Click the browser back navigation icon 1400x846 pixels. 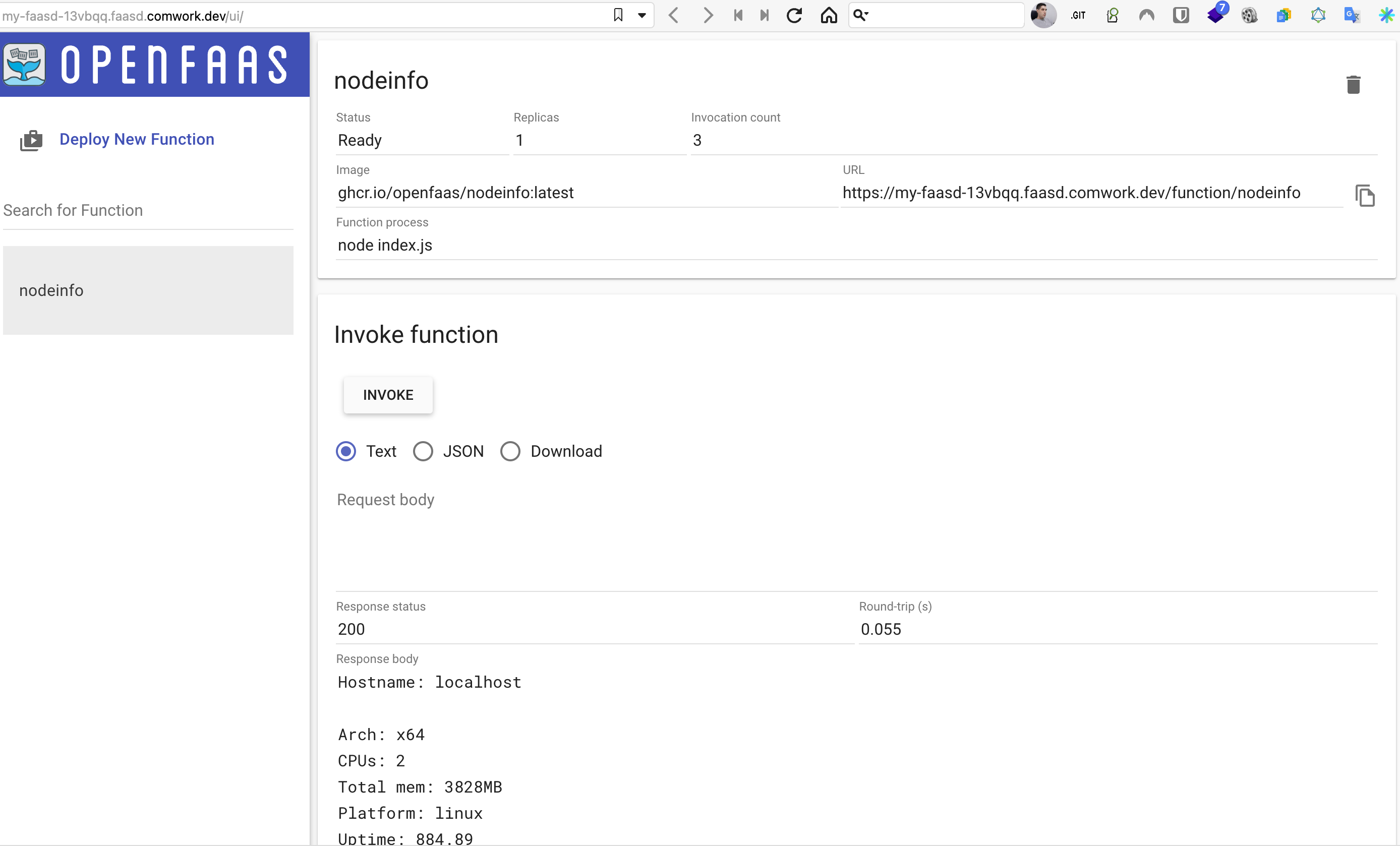tap(674, 15)
